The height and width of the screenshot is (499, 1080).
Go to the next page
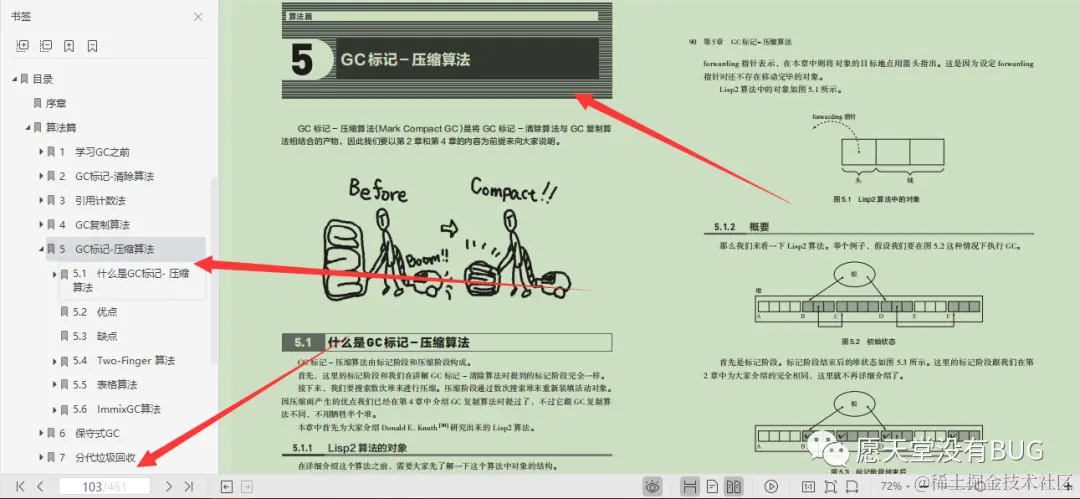(x=169, y=487)
